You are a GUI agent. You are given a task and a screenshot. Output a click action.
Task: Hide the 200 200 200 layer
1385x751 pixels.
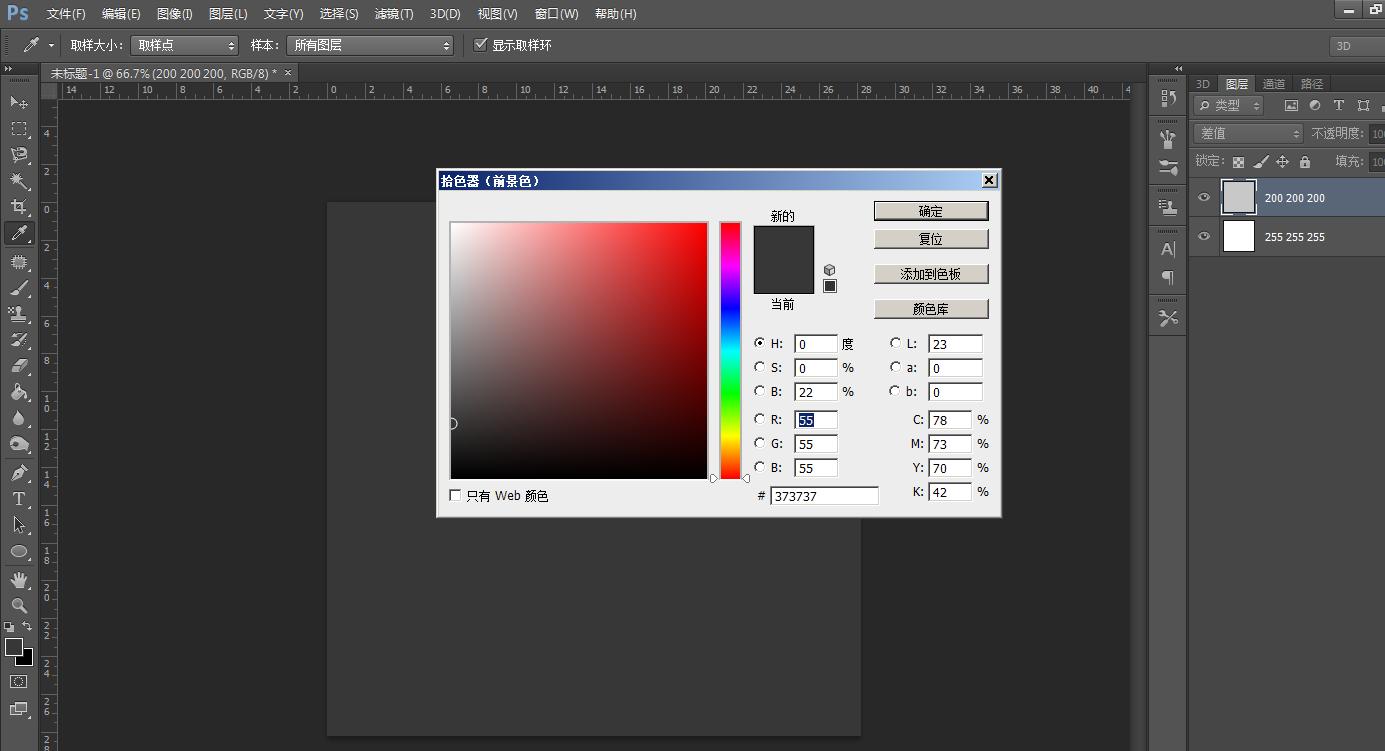tap(1204, 198)
